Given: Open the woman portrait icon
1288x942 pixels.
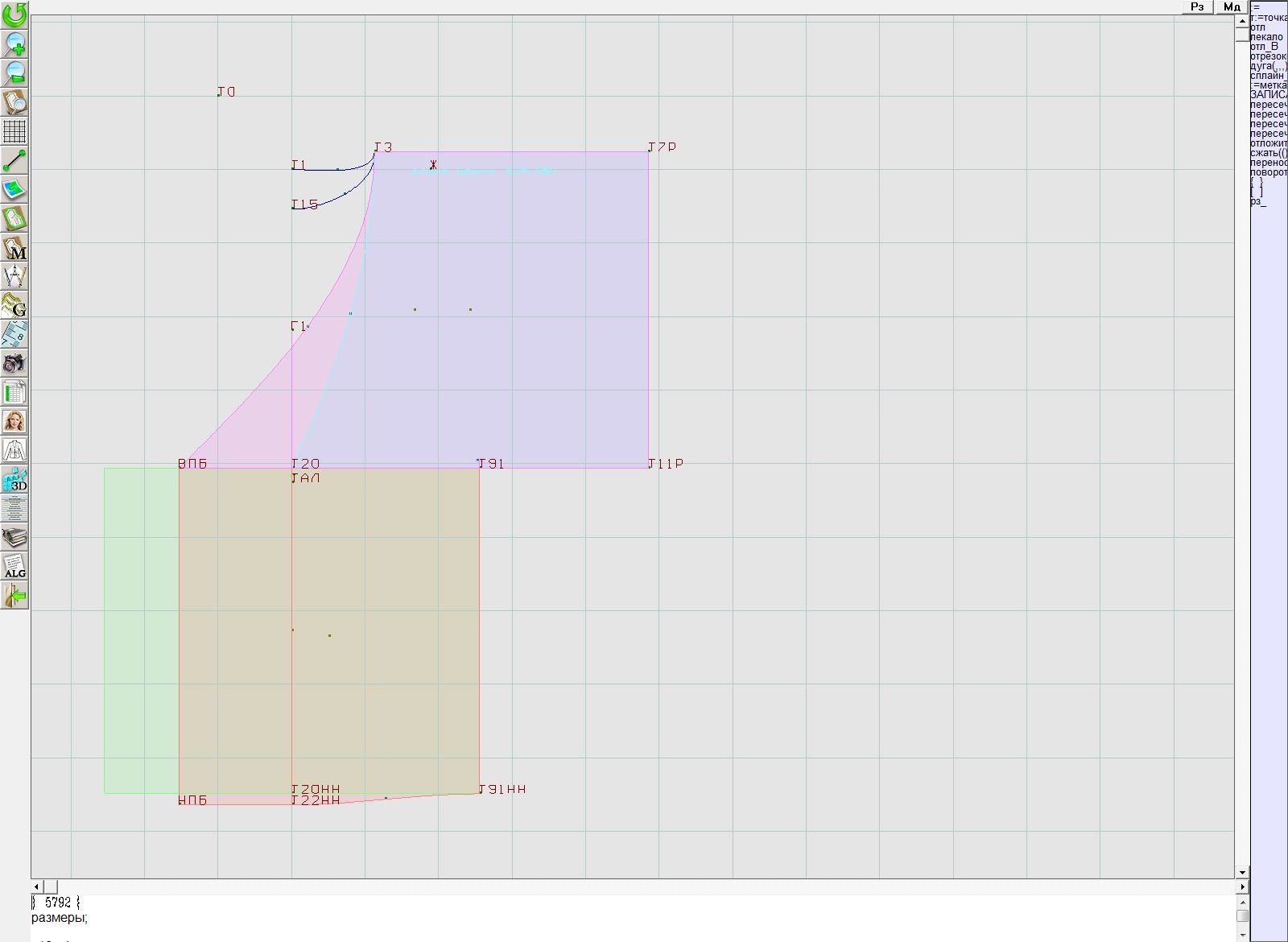Looking at the screenshot, I should pos(14,421).
